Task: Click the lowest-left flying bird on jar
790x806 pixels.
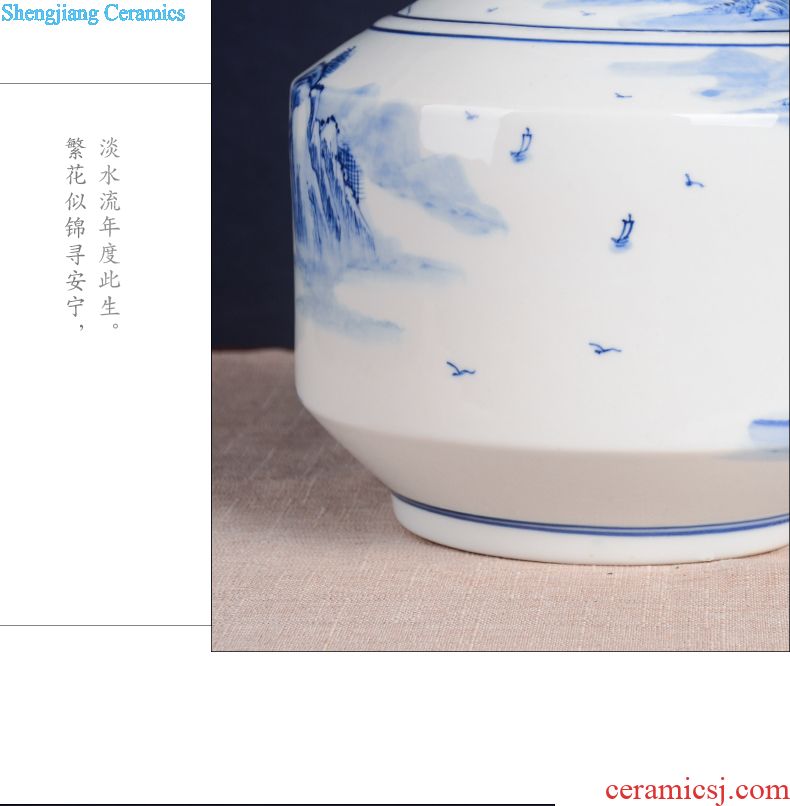Action: tap(461, 369)
